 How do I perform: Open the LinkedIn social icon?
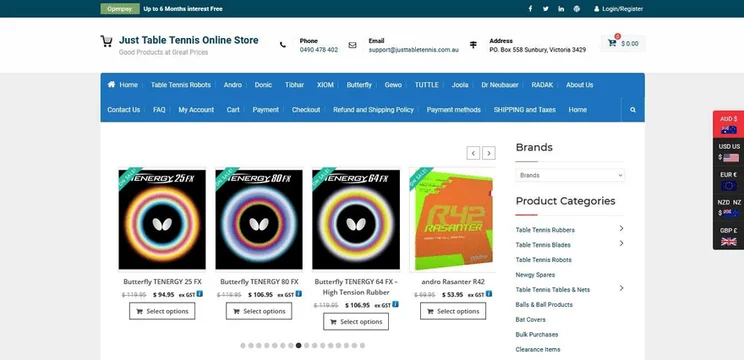point(561,9)
